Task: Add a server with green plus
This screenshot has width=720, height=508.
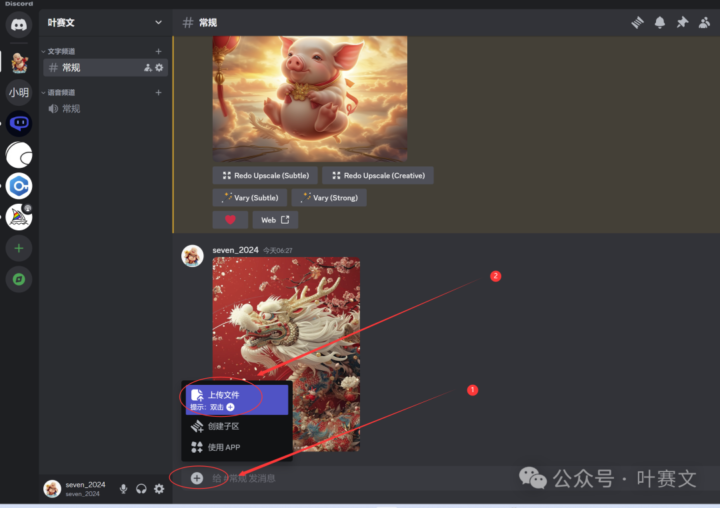Action: point(19,248)
